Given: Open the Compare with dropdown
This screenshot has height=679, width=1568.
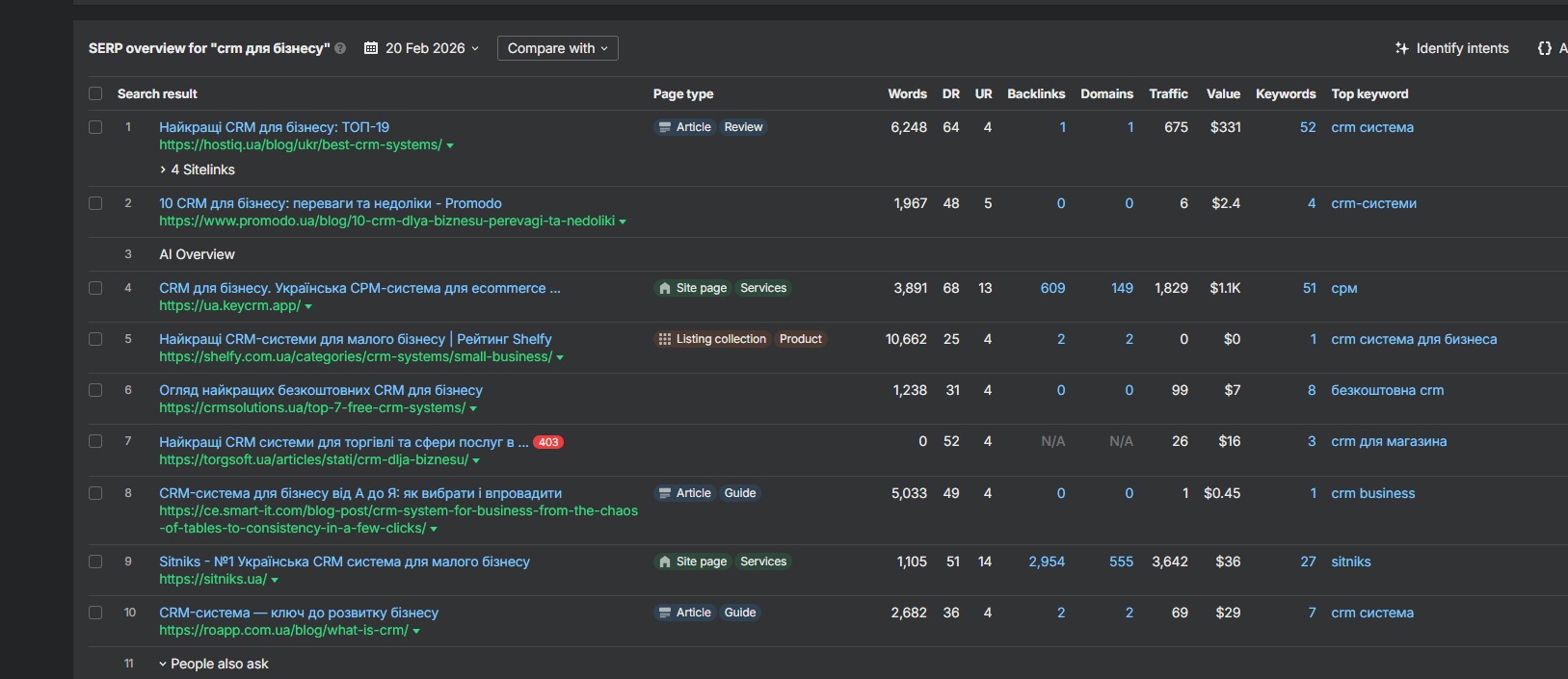Looking at the screenshot, I should (x=558, y=48).
